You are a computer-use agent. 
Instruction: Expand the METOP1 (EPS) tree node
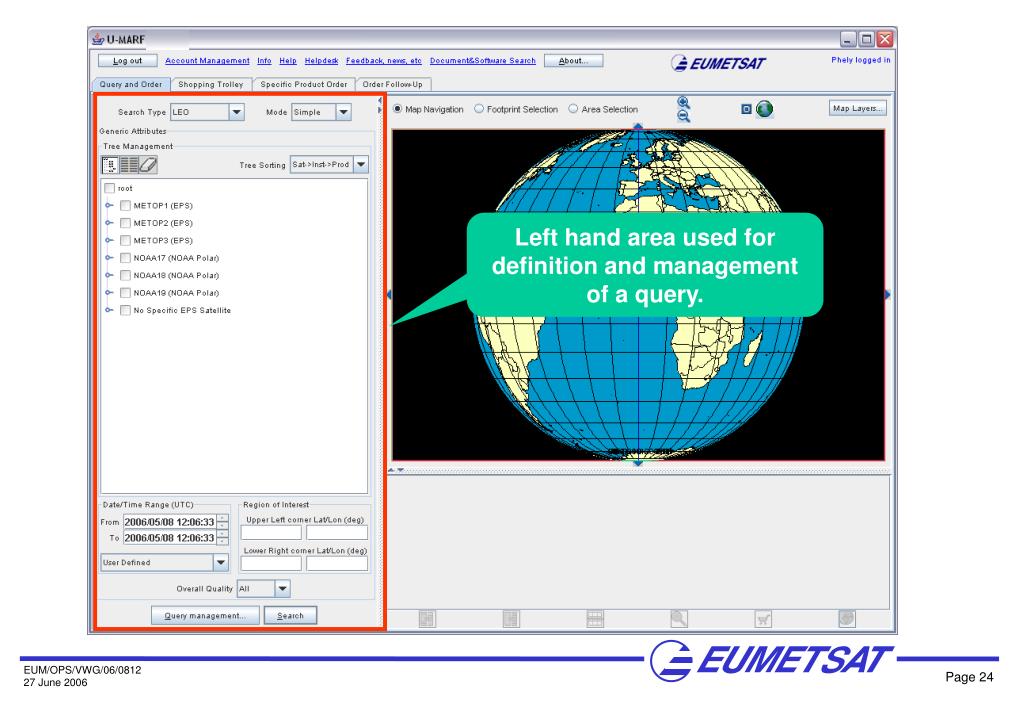[x=109, y=206]
